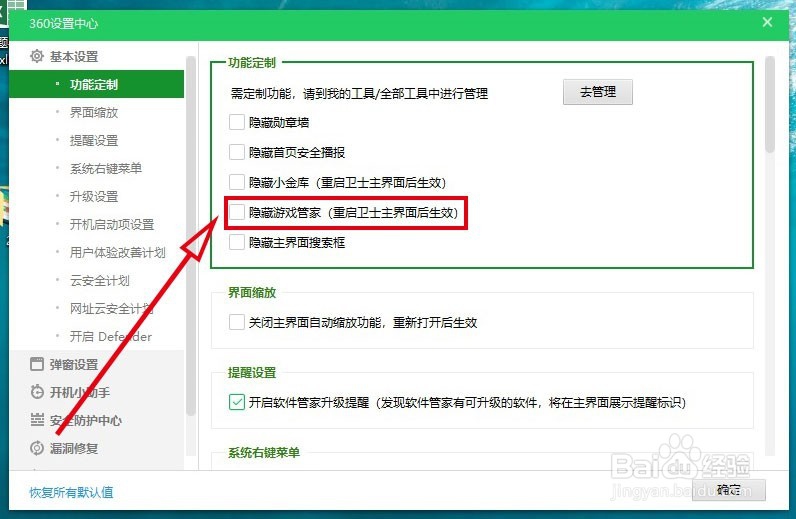The height and width of the screenshot is (519, 796).
Task: Open 网址云安全计划 sidebar item
Action: click(111, 308)
